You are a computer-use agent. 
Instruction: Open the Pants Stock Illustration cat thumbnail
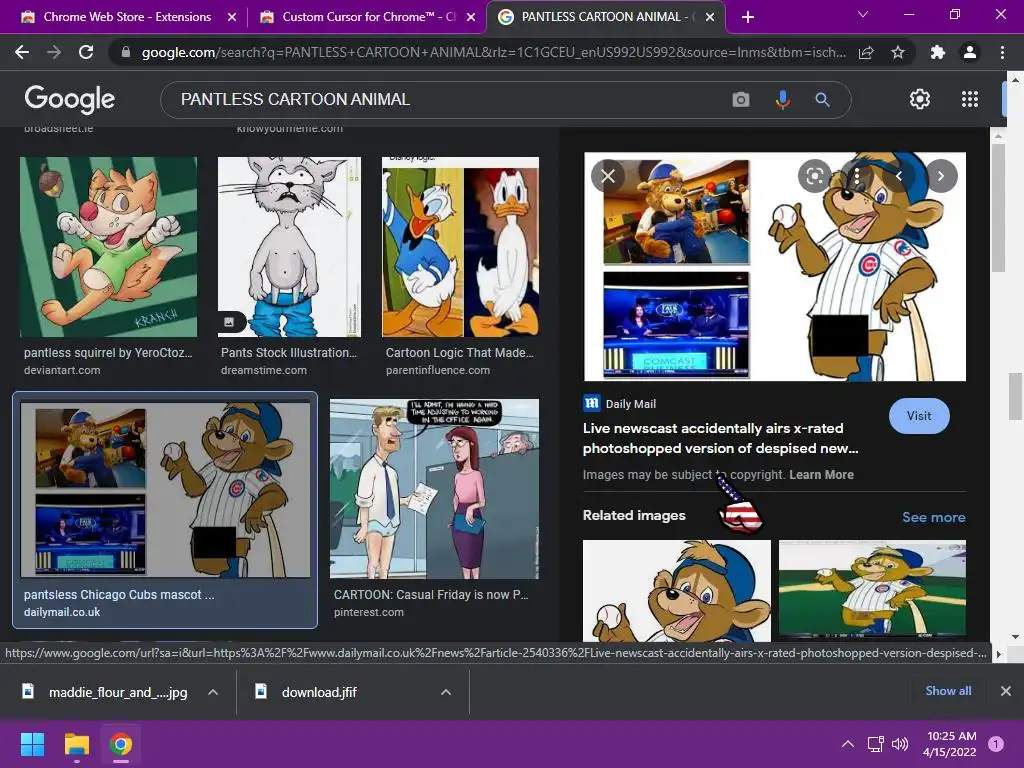289,247
